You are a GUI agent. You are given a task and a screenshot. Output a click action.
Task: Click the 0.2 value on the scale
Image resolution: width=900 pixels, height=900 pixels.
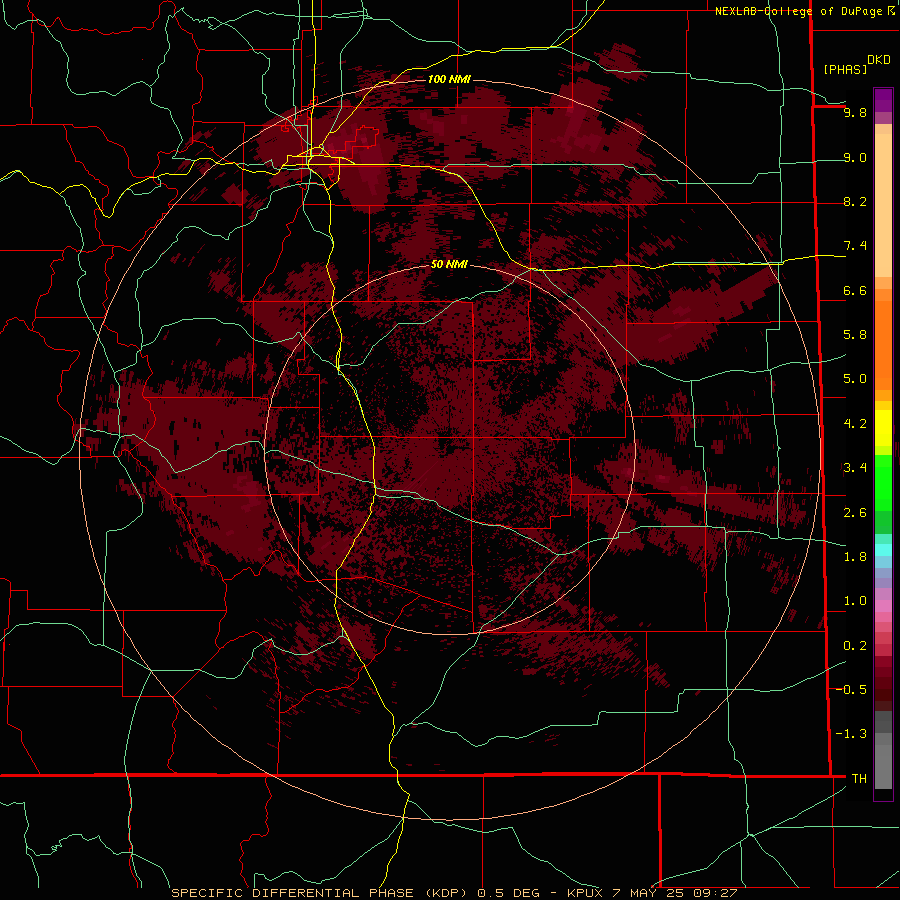[x=855, y=646]
